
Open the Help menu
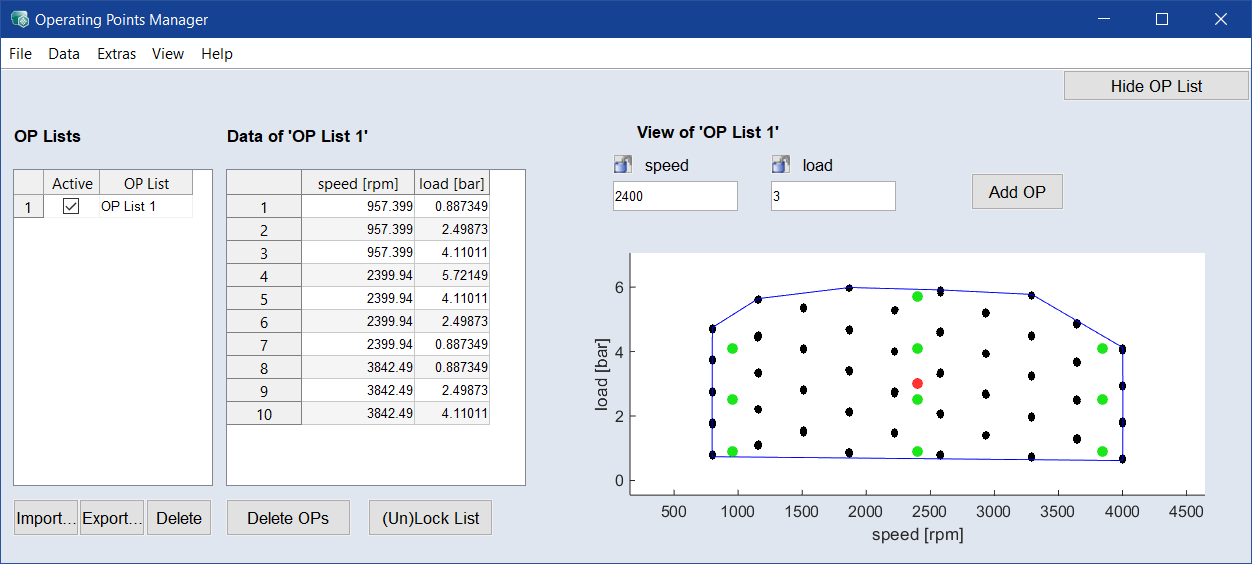[x=217, y=54]
